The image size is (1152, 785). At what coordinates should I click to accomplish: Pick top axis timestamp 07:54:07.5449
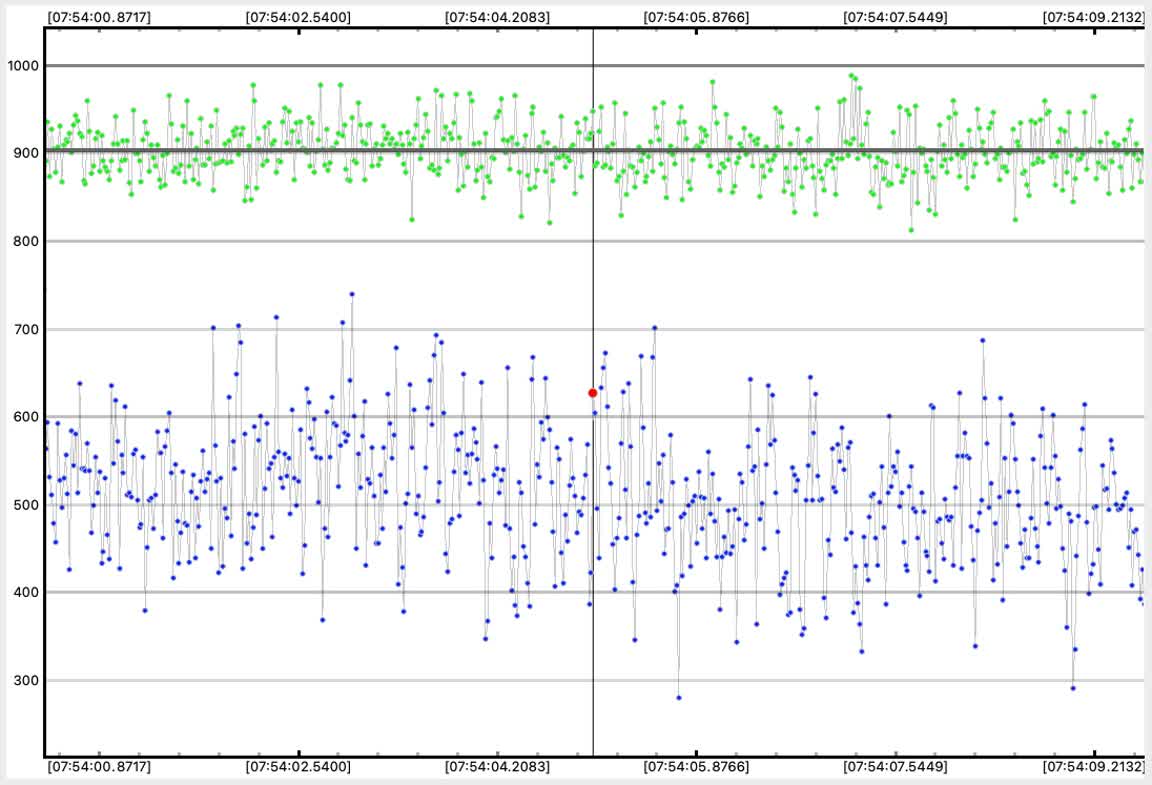click(895, 17)
